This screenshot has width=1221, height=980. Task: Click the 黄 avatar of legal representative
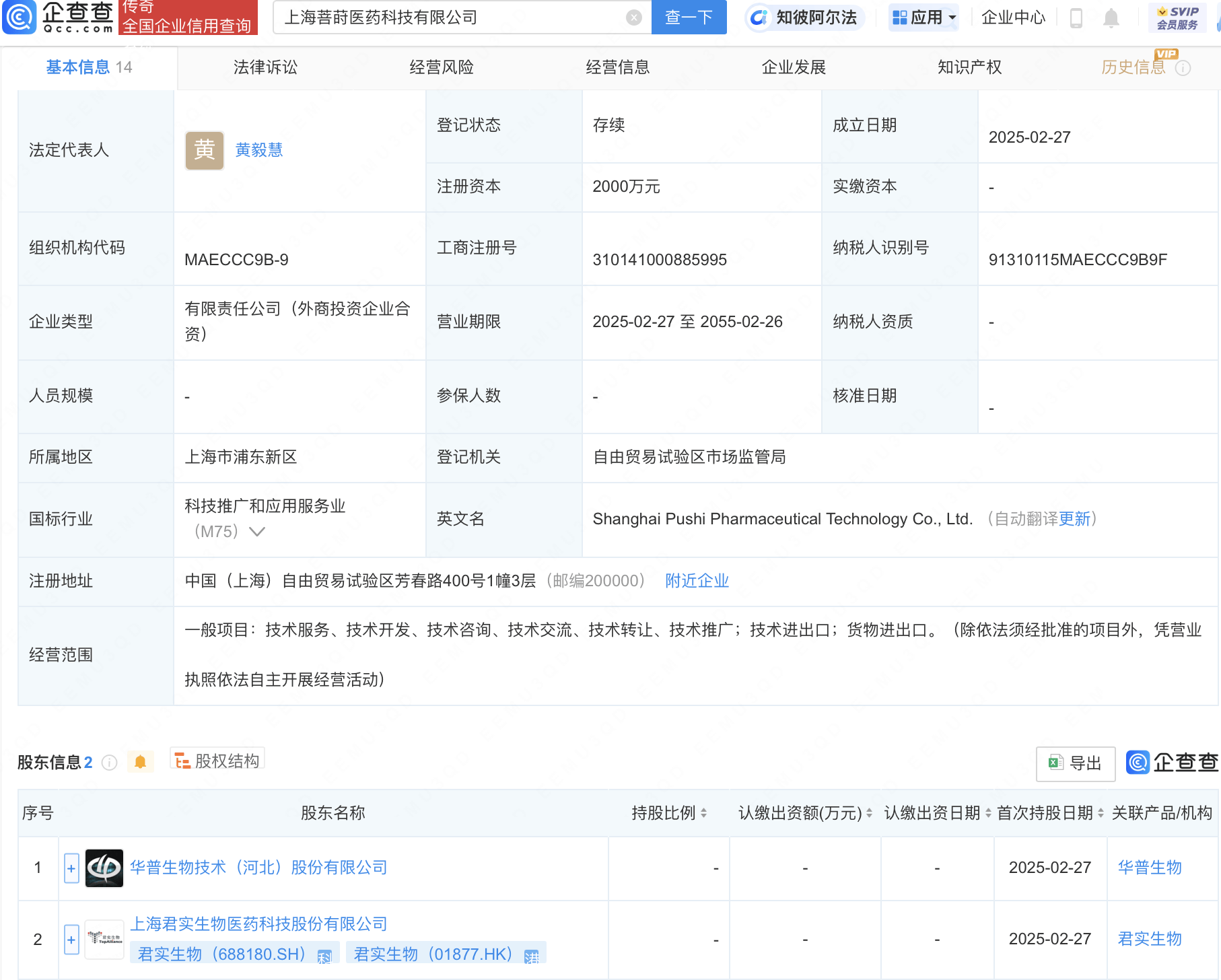tap(205, 150)
